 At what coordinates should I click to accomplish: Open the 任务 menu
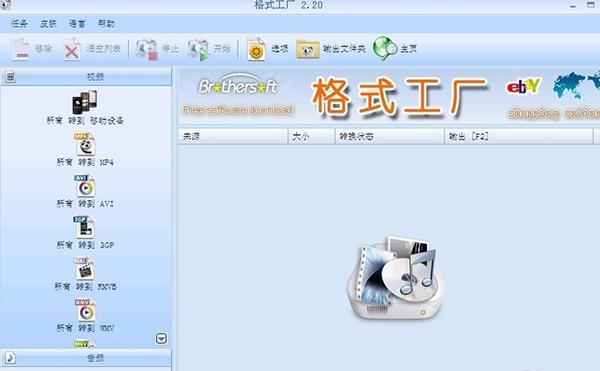point(19,24)
